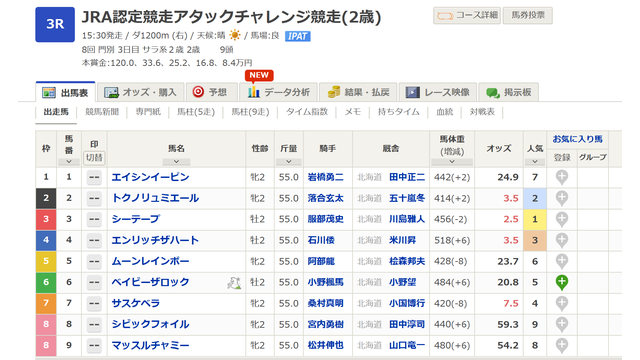Open jockey page for 石川倭

[x=321, y=240]
